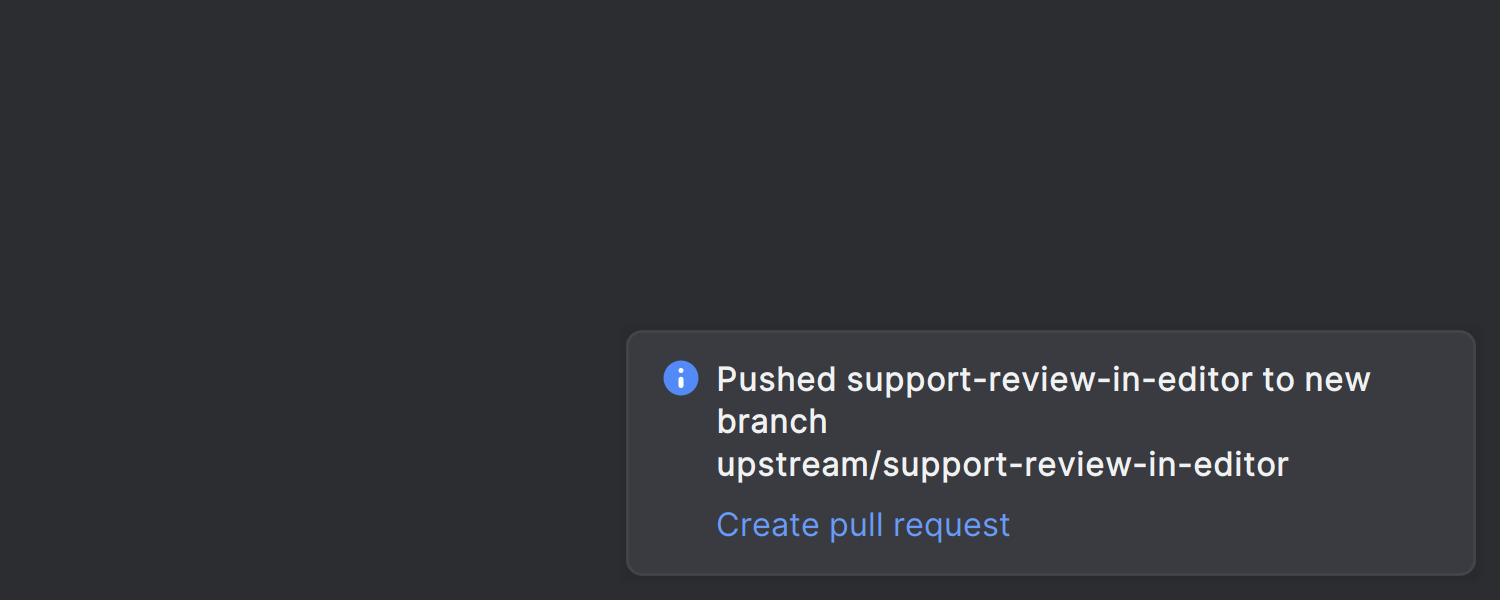
Task: Click the empty dark area left of the notification
Action: [300, 450]
